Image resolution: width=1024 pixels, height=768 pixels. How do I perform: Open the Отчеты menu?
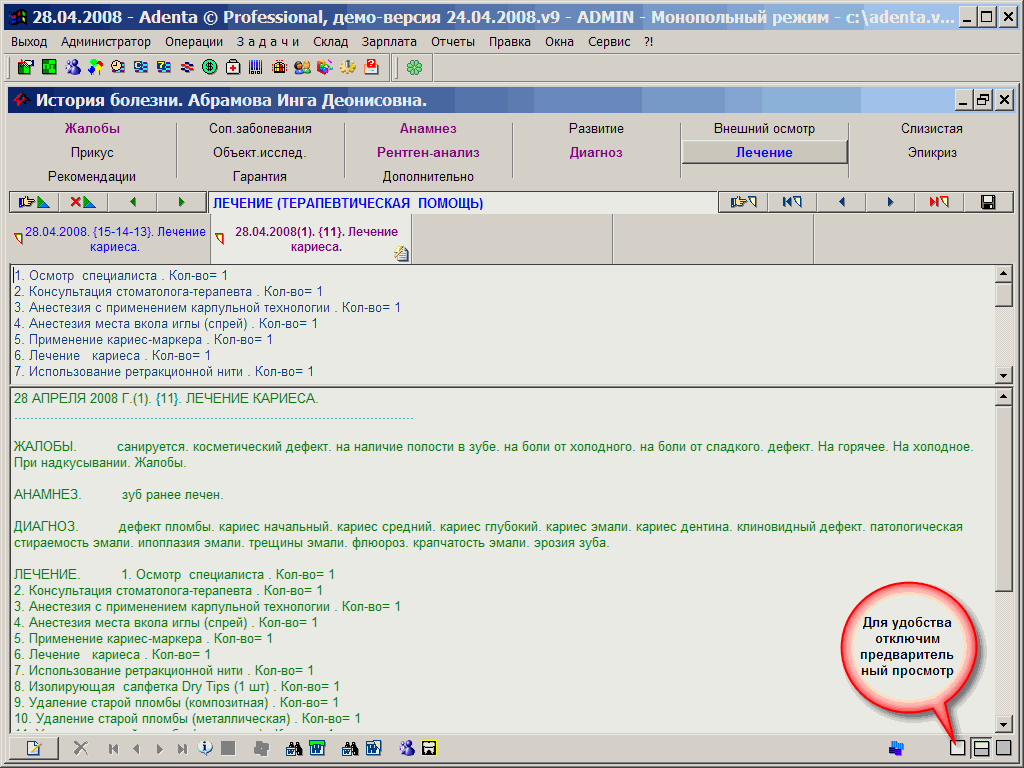pyautogui.click(x=453, y=41)
